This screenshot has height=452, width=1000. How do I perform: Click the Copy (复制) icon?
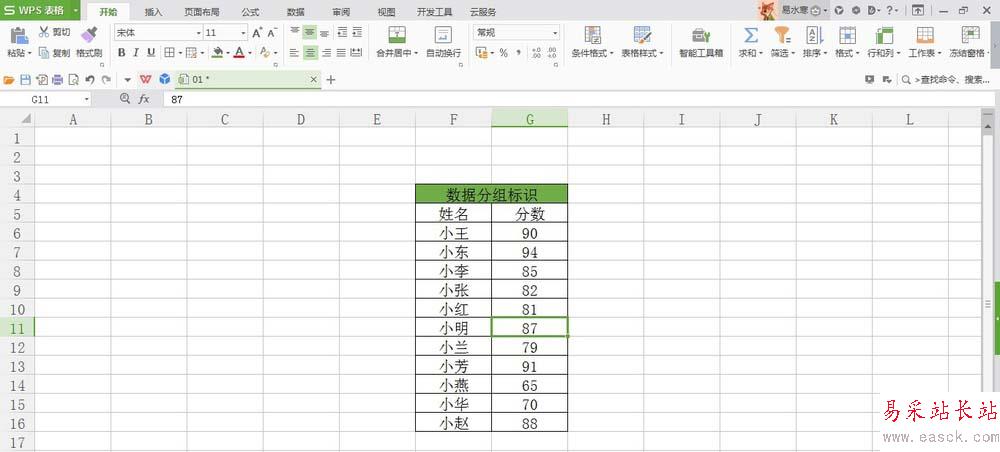coord(44,53)
